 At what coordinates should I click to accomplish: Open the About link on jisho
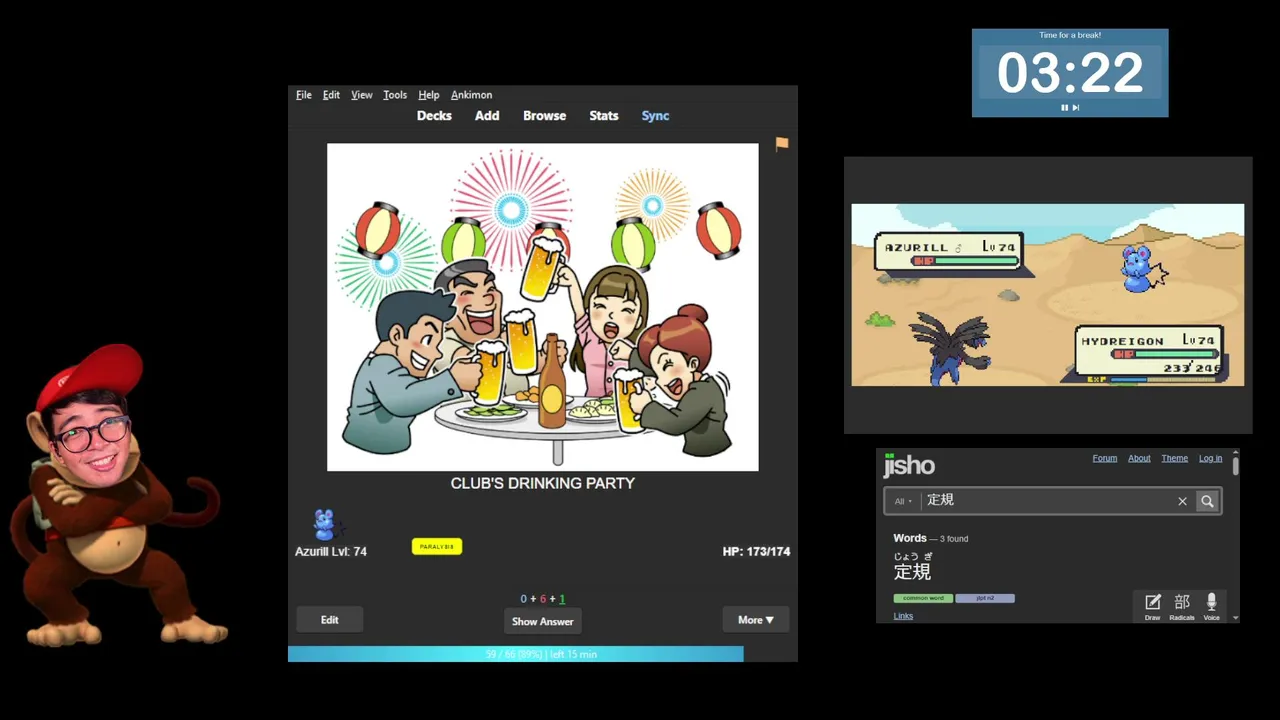[x=1139, y=458]
